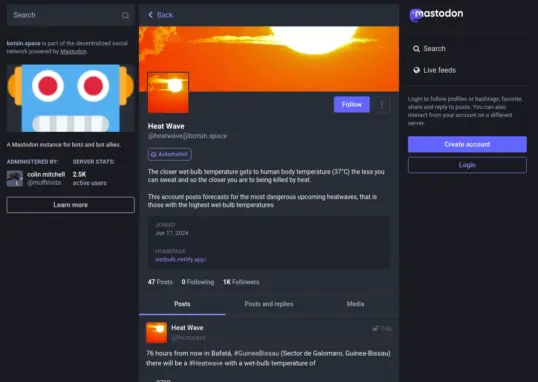Click the Login button

coord(467,165)
